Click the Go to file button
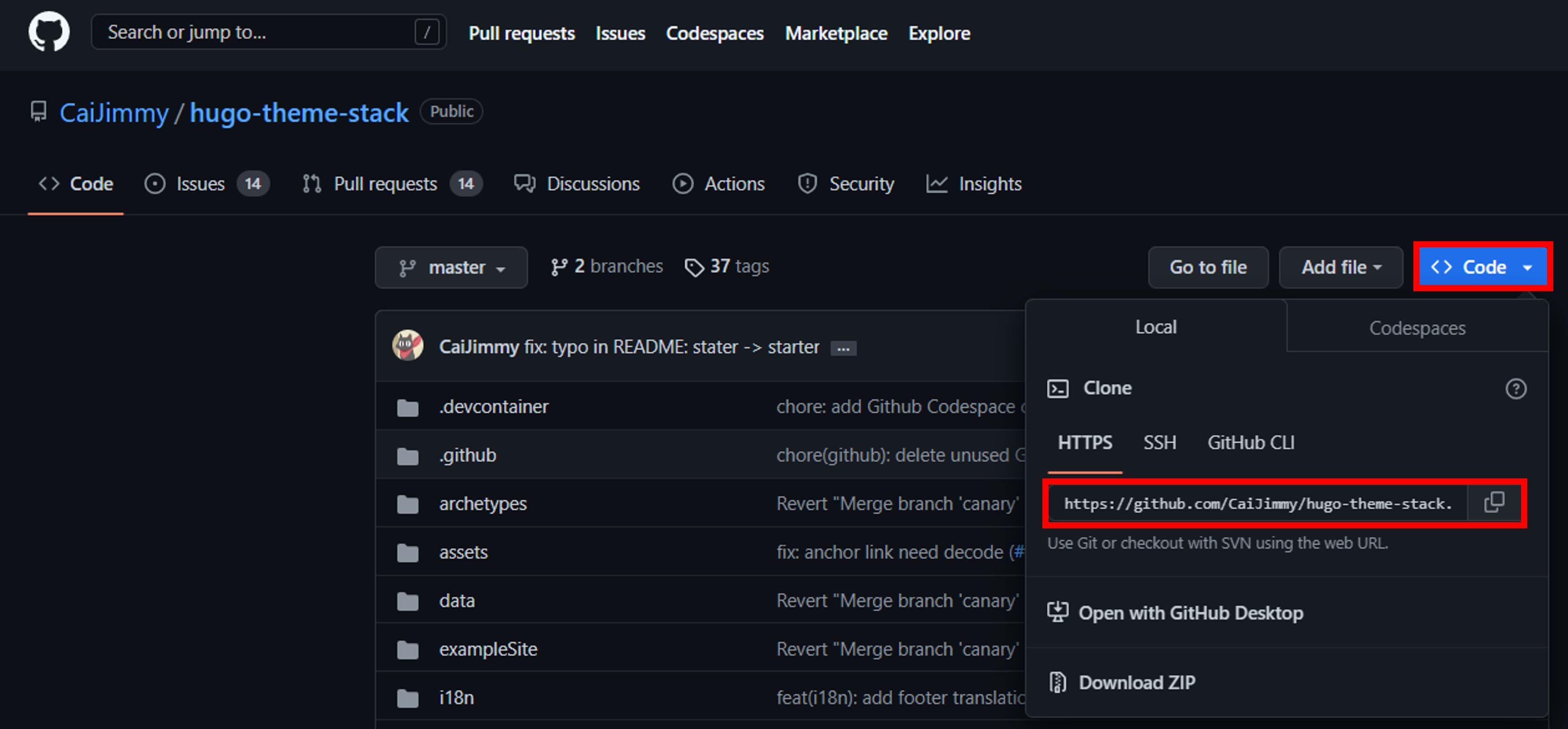Viewport: 1568px width, 729px height. pos(1208,267)
